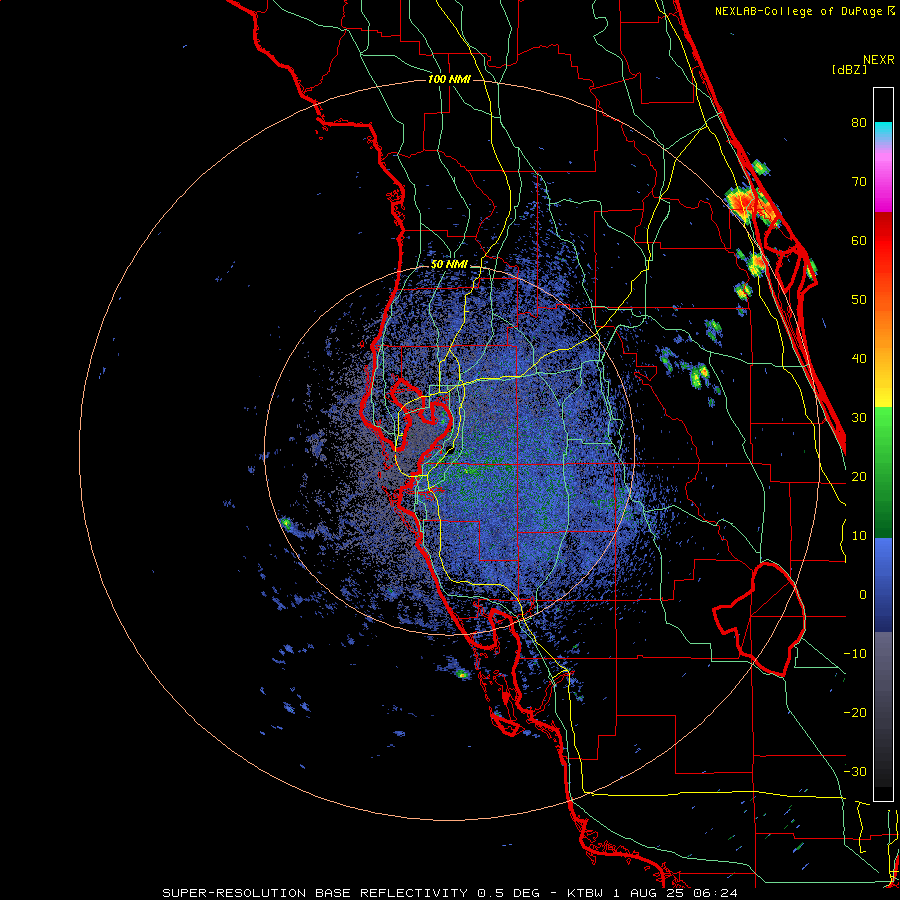Click the [dBZ] unit label
900x900 pixels.
pyautogui.click(x=849, y=69)
